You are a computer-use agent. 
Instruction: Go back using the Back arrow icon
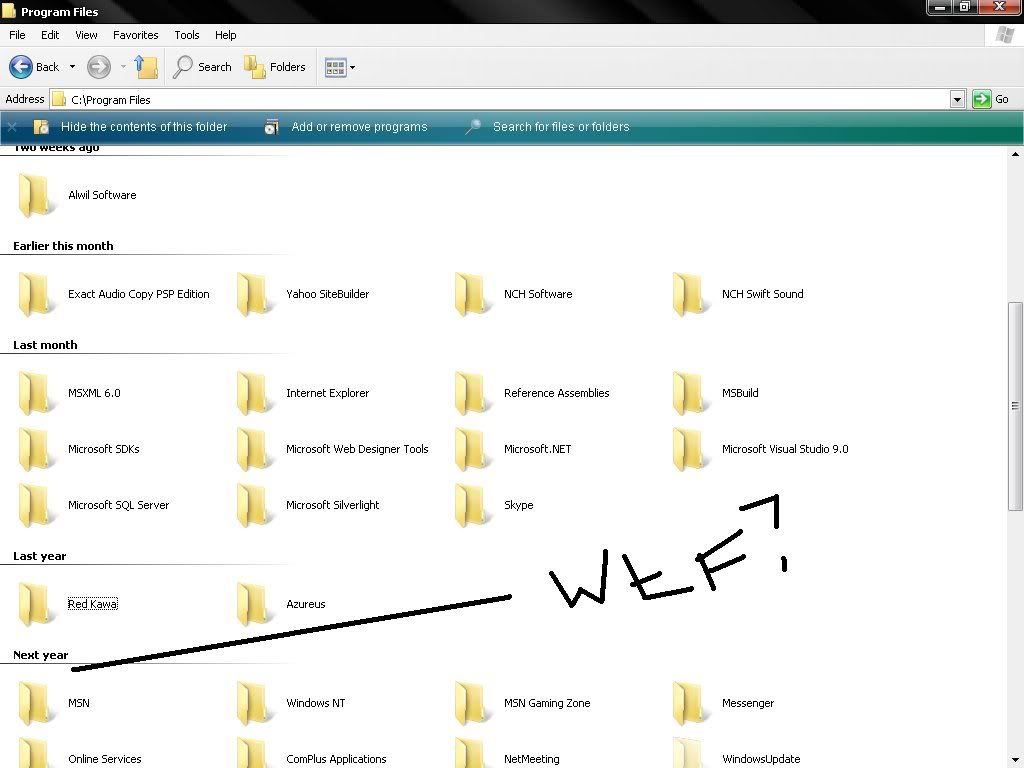pyautogui.click(x=21, y=67)
